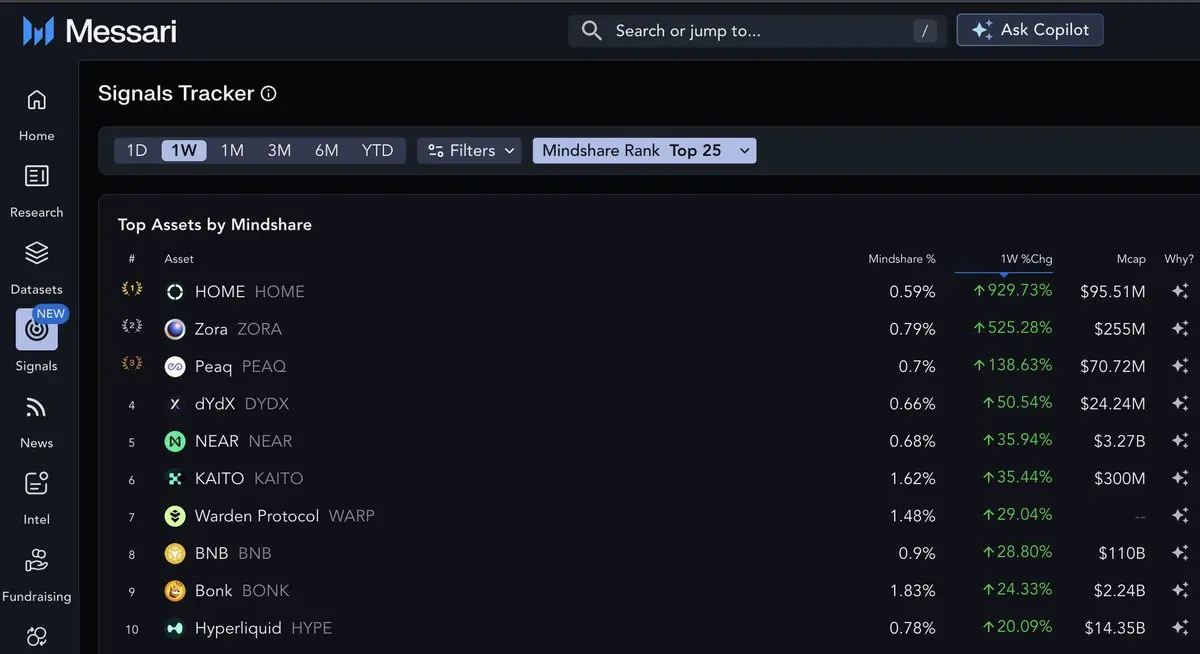Click the Zora asset logo
1200x654 pixels.
tap(175, 329)
